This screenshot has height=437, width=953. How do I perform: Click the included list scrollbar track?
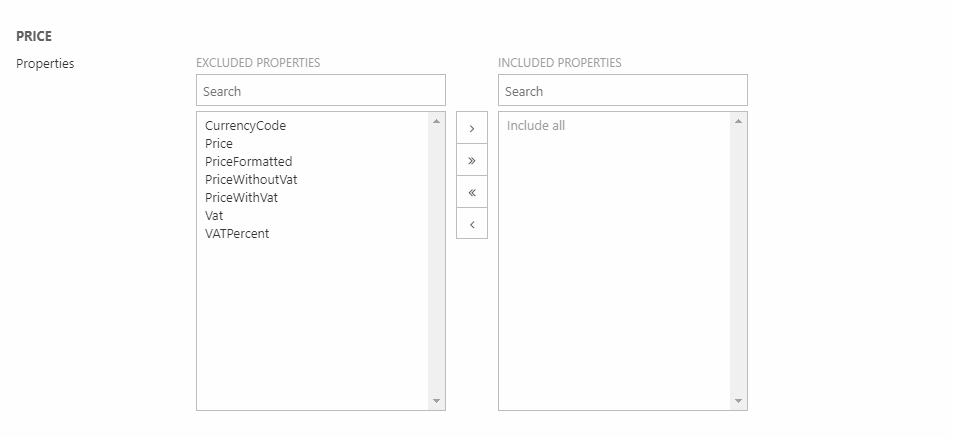(738, 260)
